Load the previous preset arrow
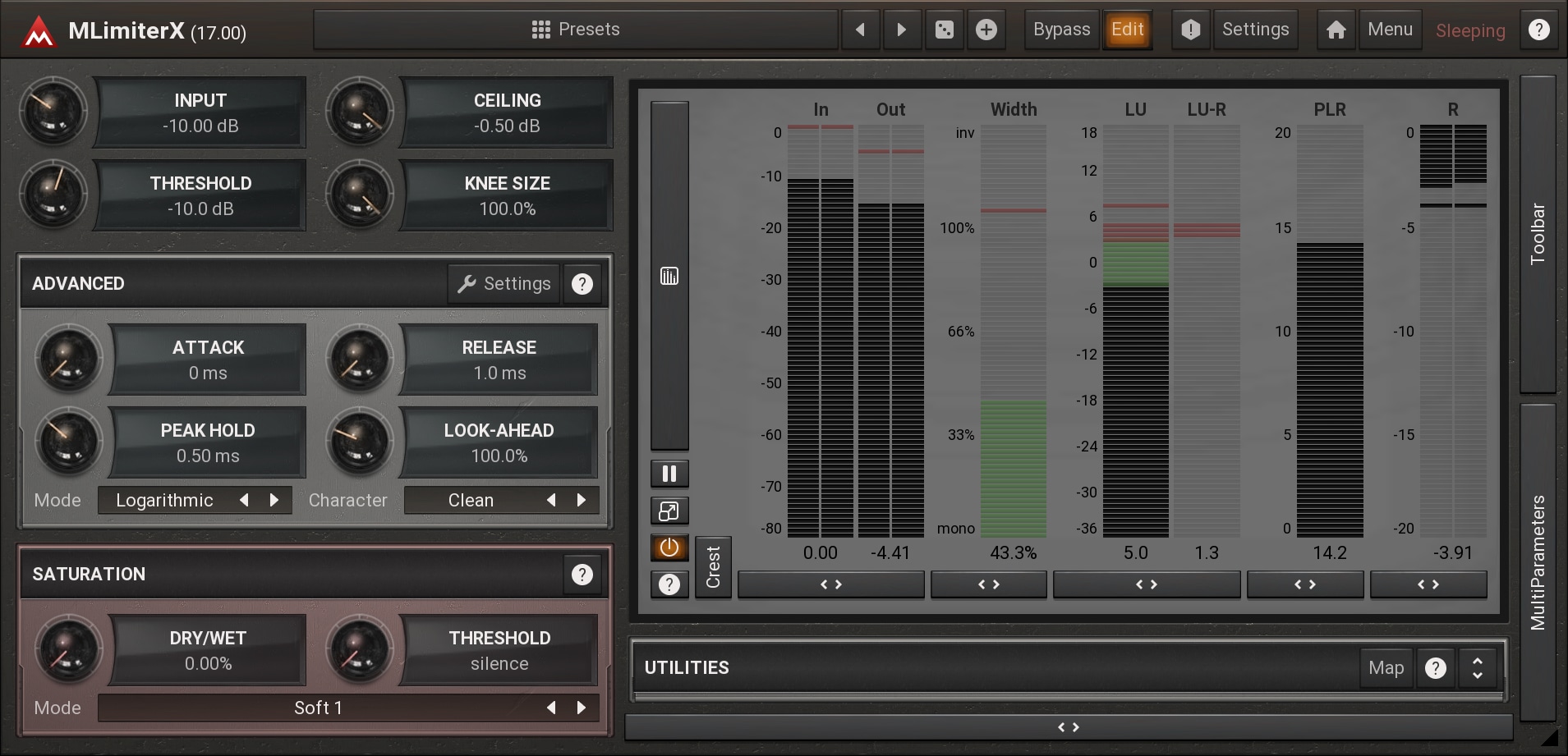 click(860, 30)
